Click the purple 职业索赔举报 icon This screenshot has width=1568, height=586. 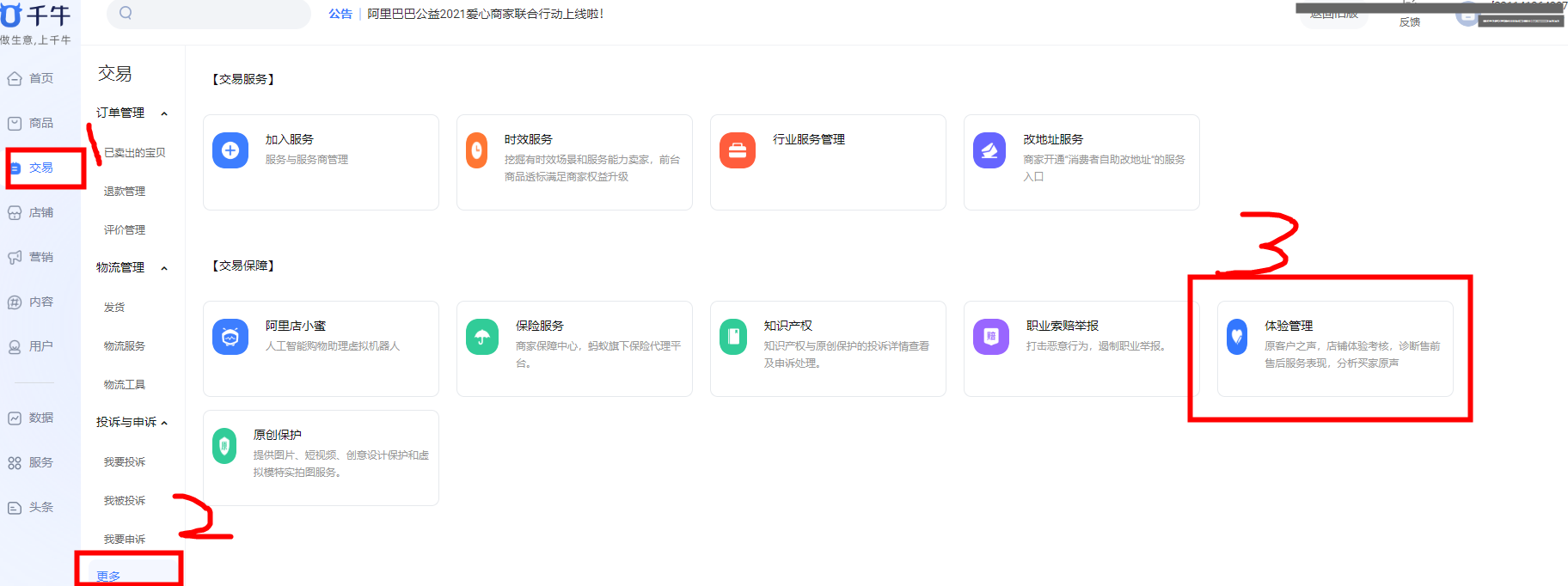pyautogui.click(x=990, y=337)
